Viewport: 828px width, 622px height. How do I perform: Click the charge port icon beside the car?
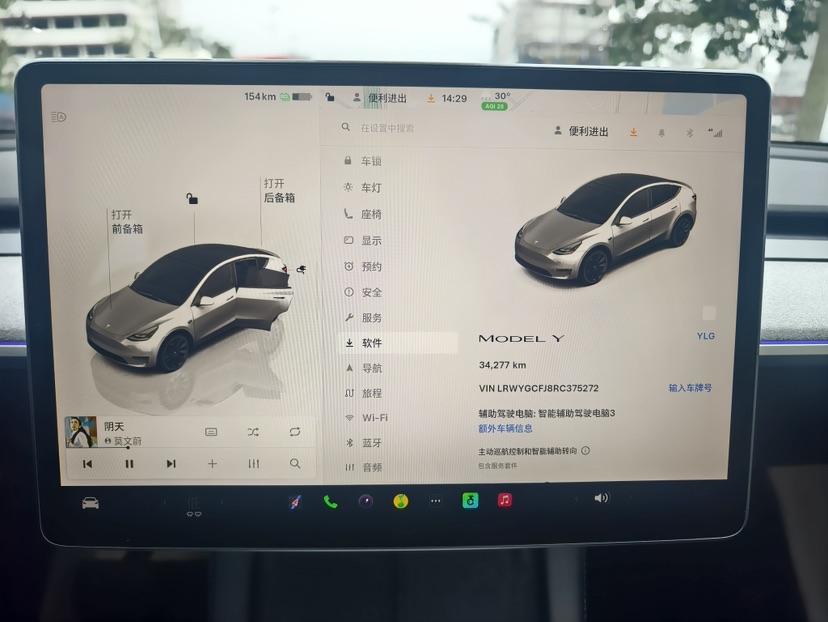pos(301,270)
